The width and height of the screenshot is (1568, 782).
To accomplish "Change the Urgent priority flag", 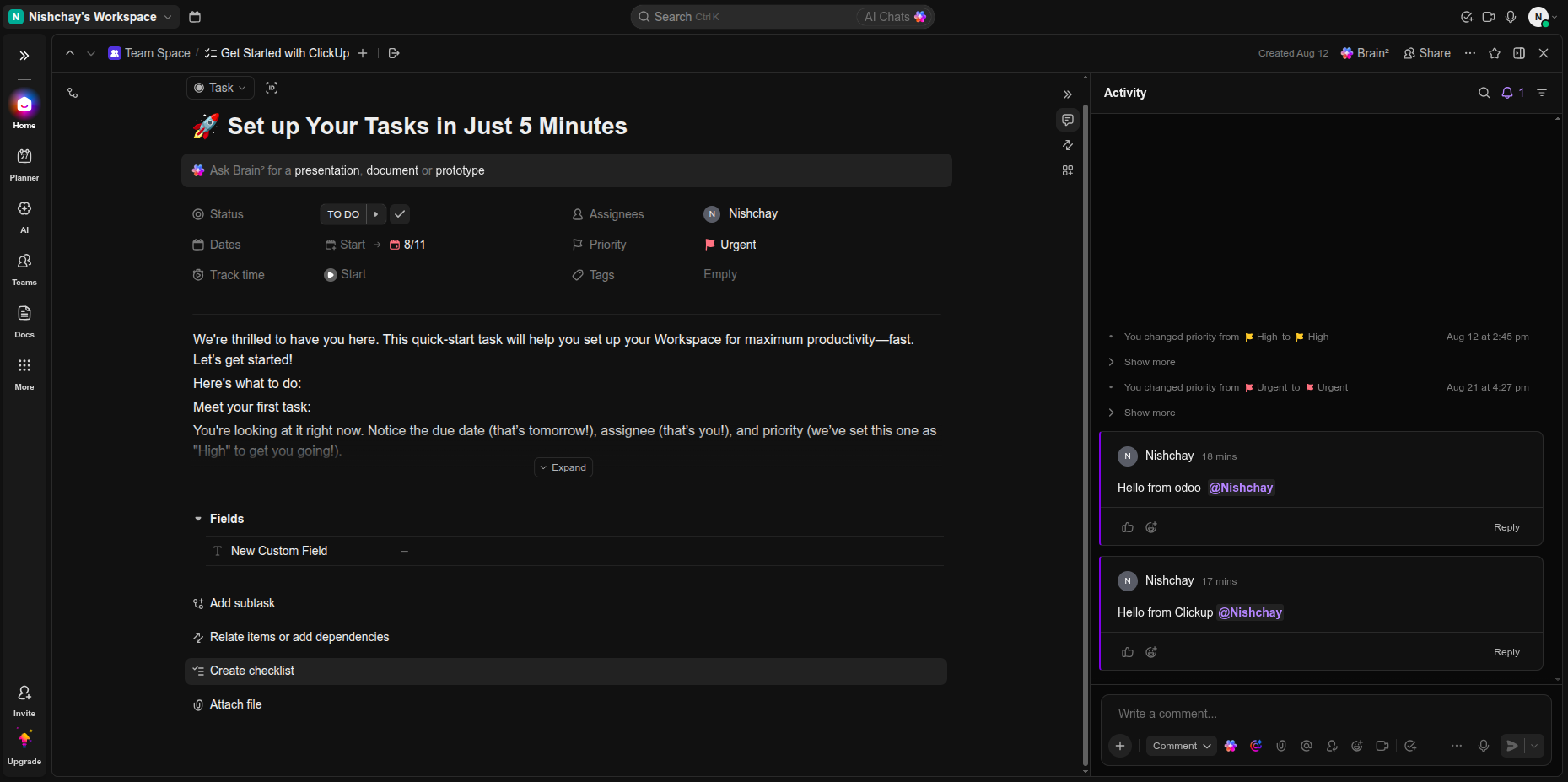I will [x=730, y=245].
